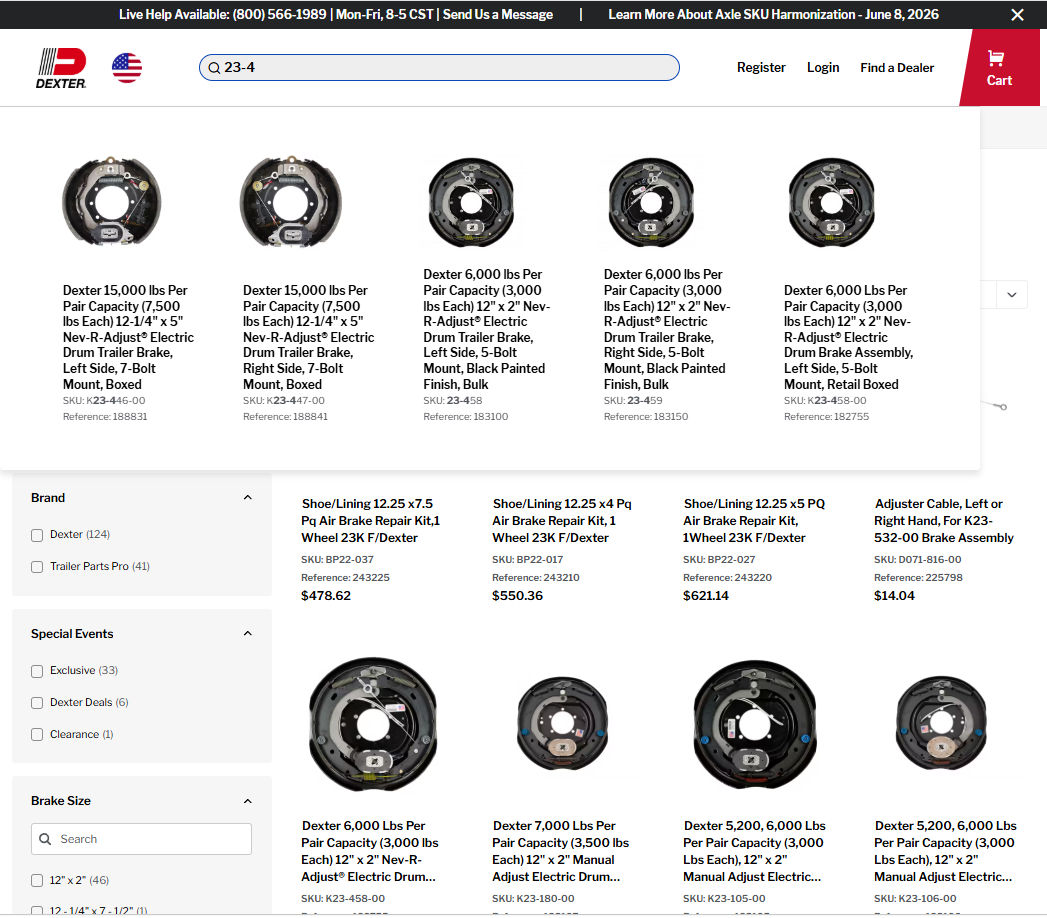Toggle the Trailer Parts Pro checkbox

click(37, 567)
